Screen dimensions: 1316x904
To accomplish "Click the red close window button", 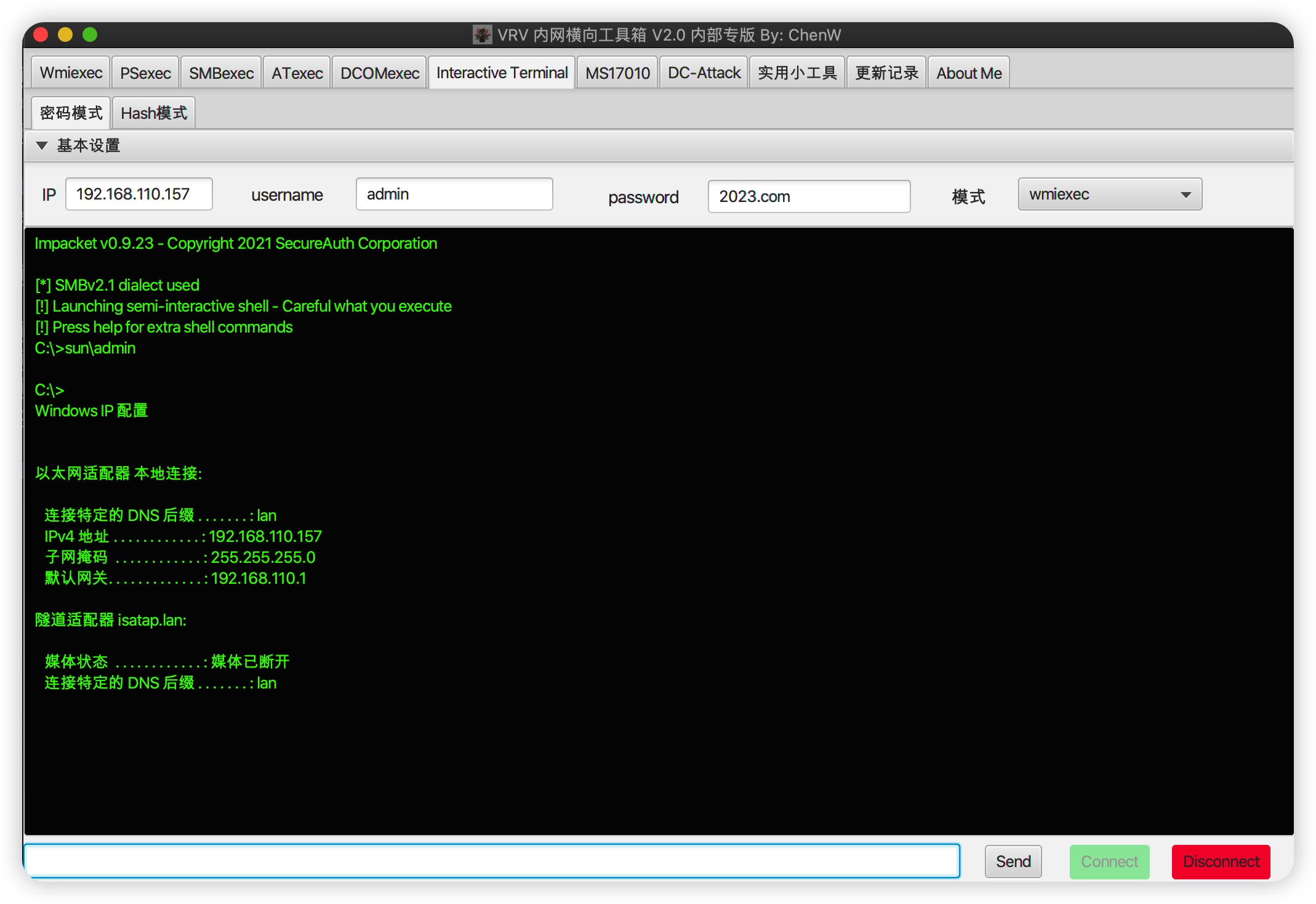I will tap(41, 34).
